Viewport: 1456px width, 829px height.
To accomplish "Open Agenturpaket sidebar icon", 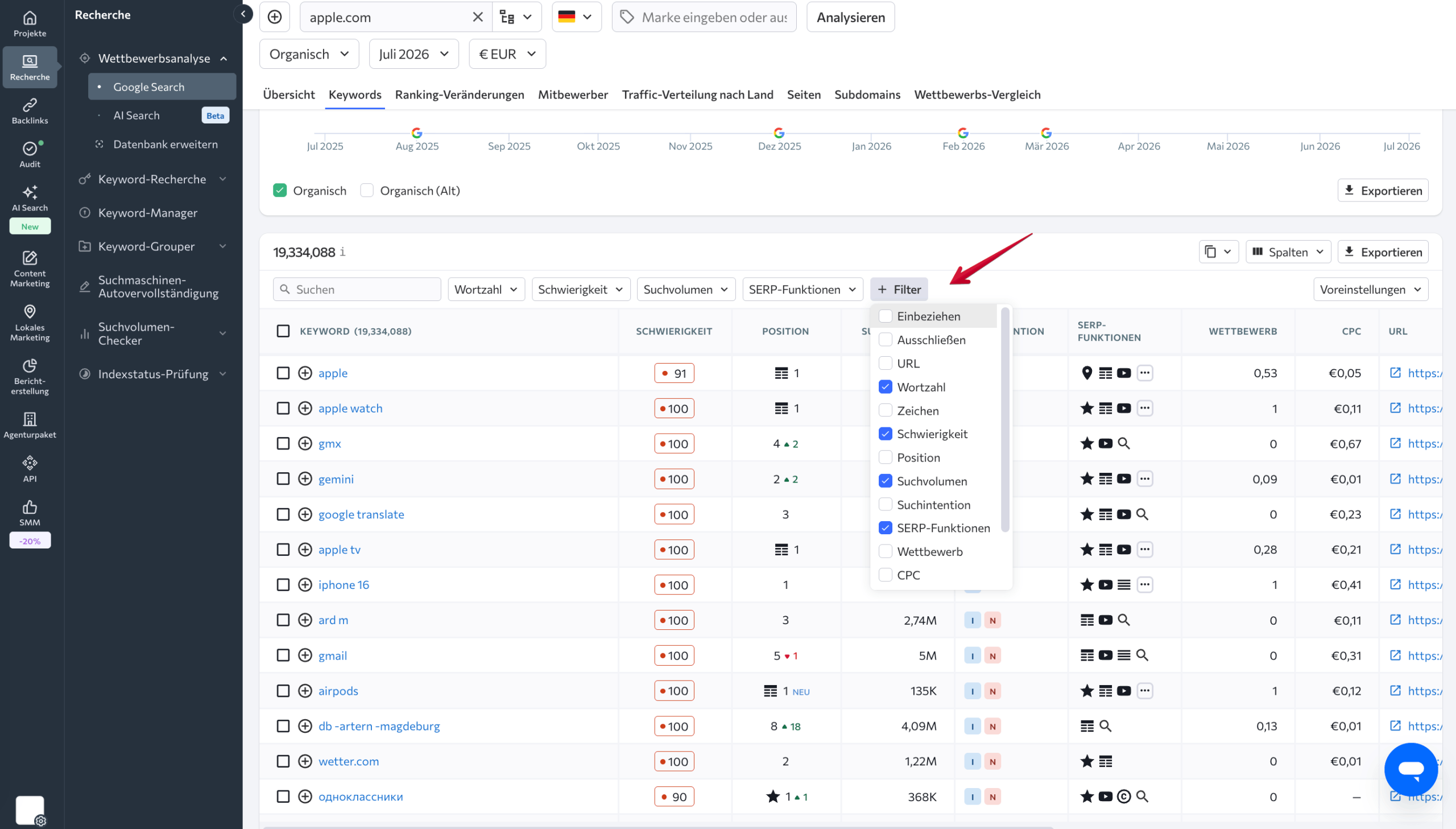I will [30, 426].
